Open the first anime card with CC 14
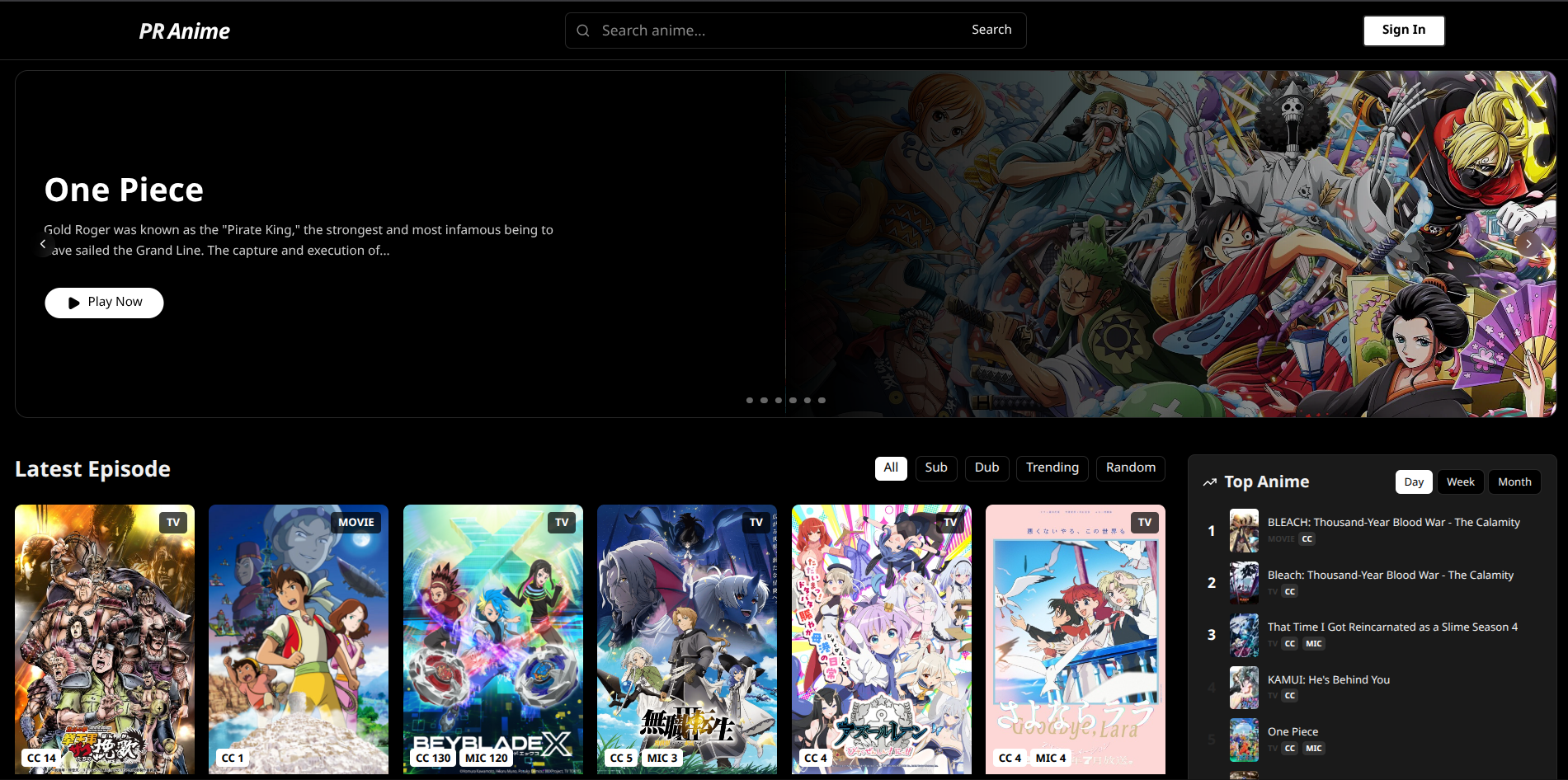Viewport: 1568px width, 780px height. [x=105, y=639]
